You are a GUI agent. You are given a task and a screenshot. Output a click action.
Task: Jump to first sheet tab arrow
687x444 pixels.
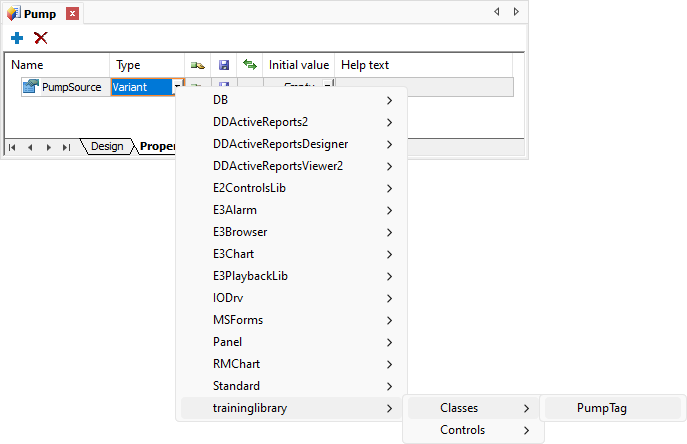click(x=13, y=147)
